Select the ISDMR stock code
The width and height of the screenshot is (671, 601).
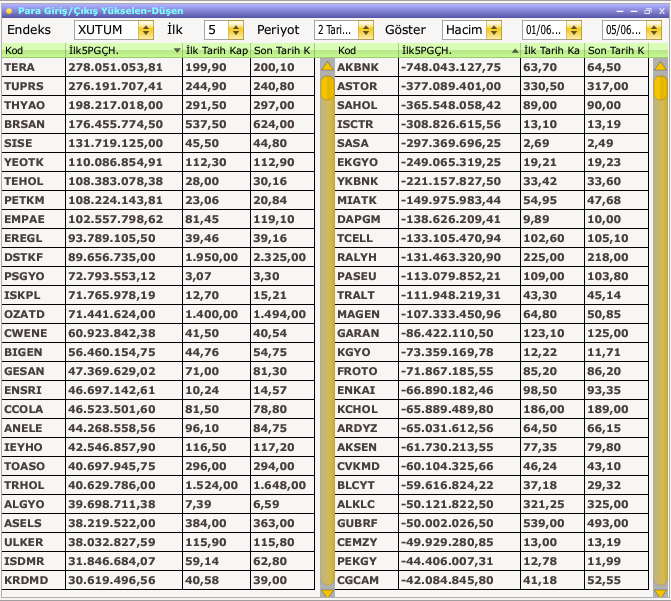tap(24, 561)
